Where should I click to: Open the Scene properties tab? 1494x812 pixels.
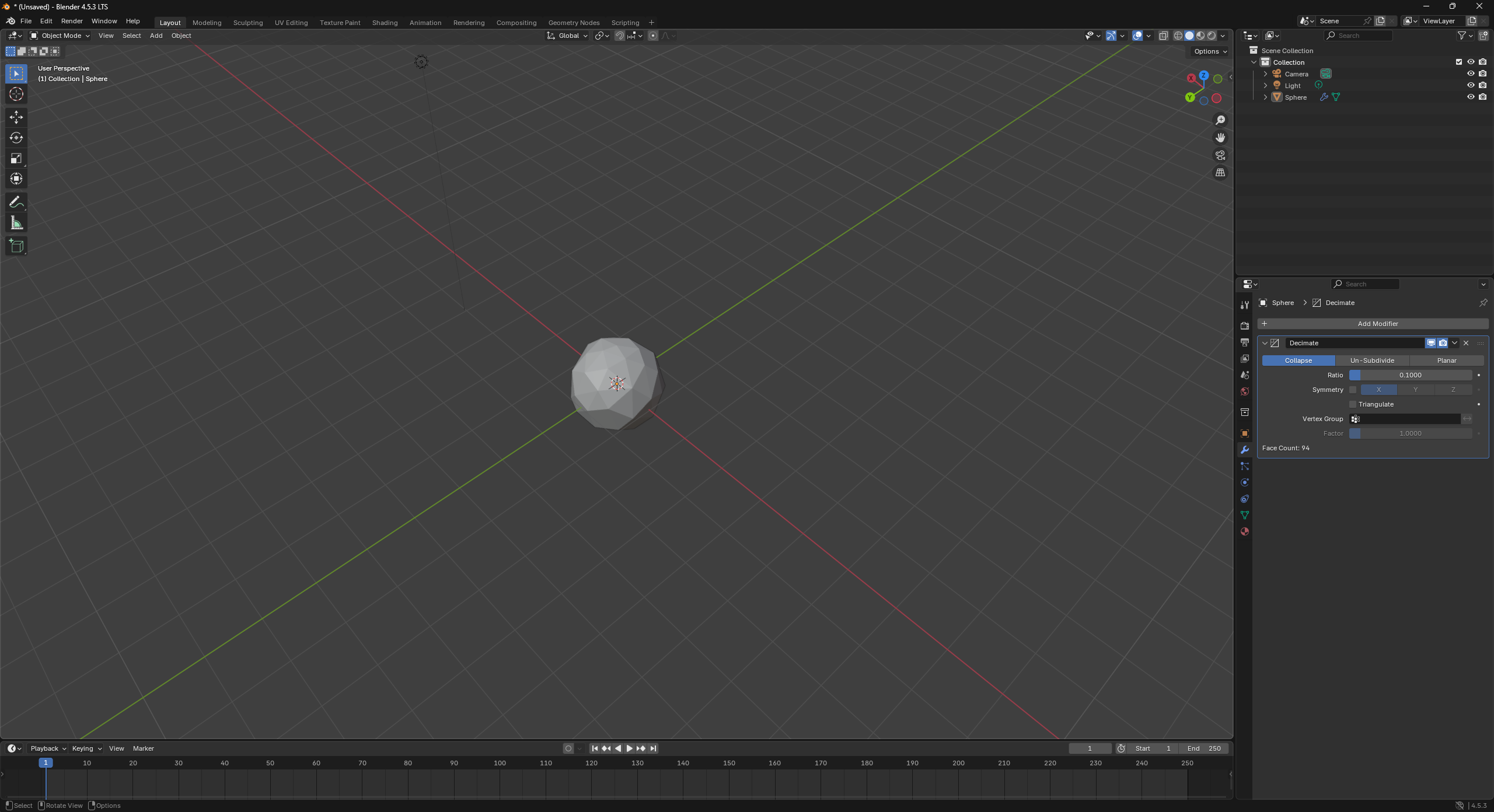(1245, 375)
